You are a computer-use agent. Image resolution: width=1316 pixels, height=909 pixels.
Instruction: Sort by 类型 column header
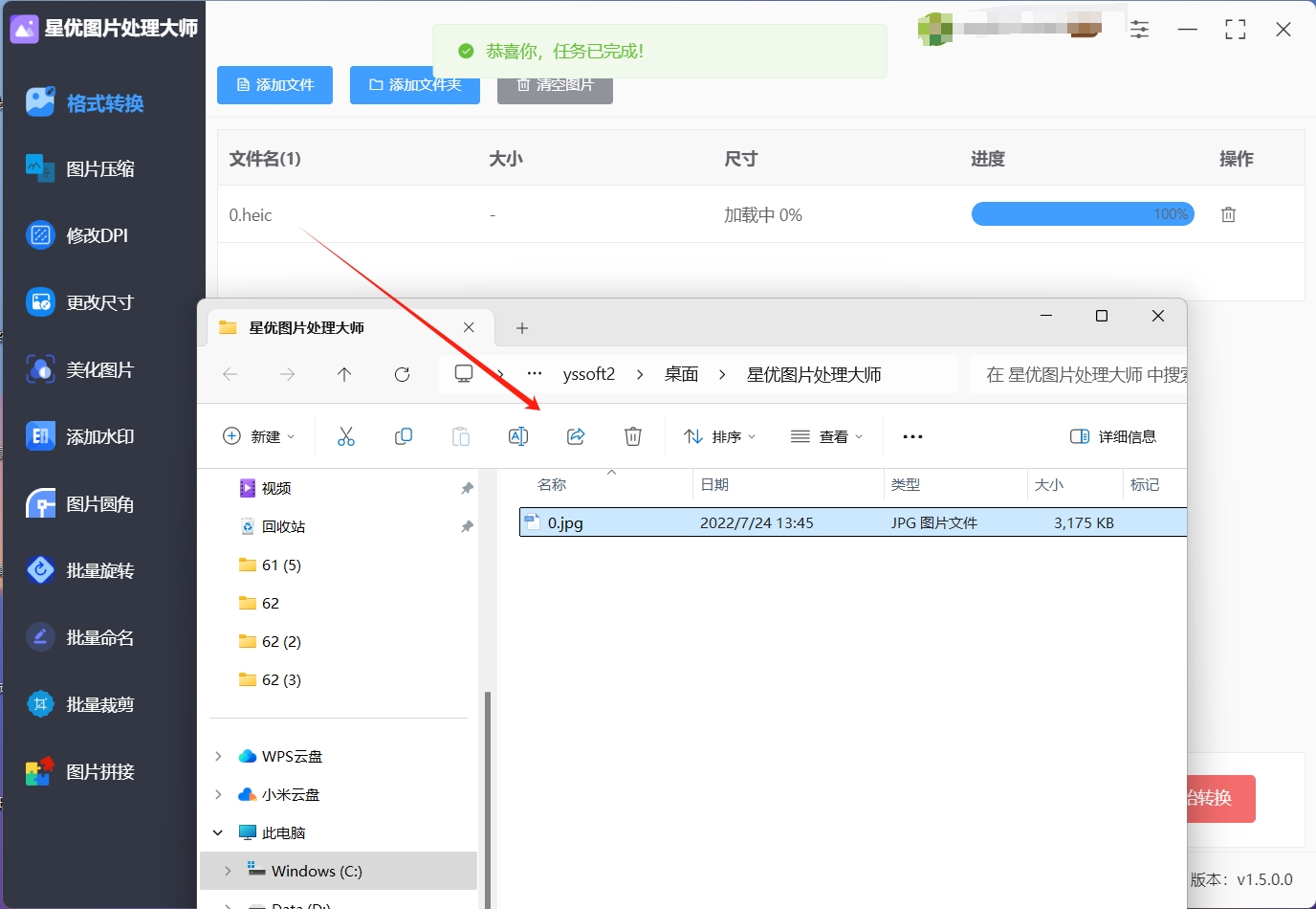[906, 485]
